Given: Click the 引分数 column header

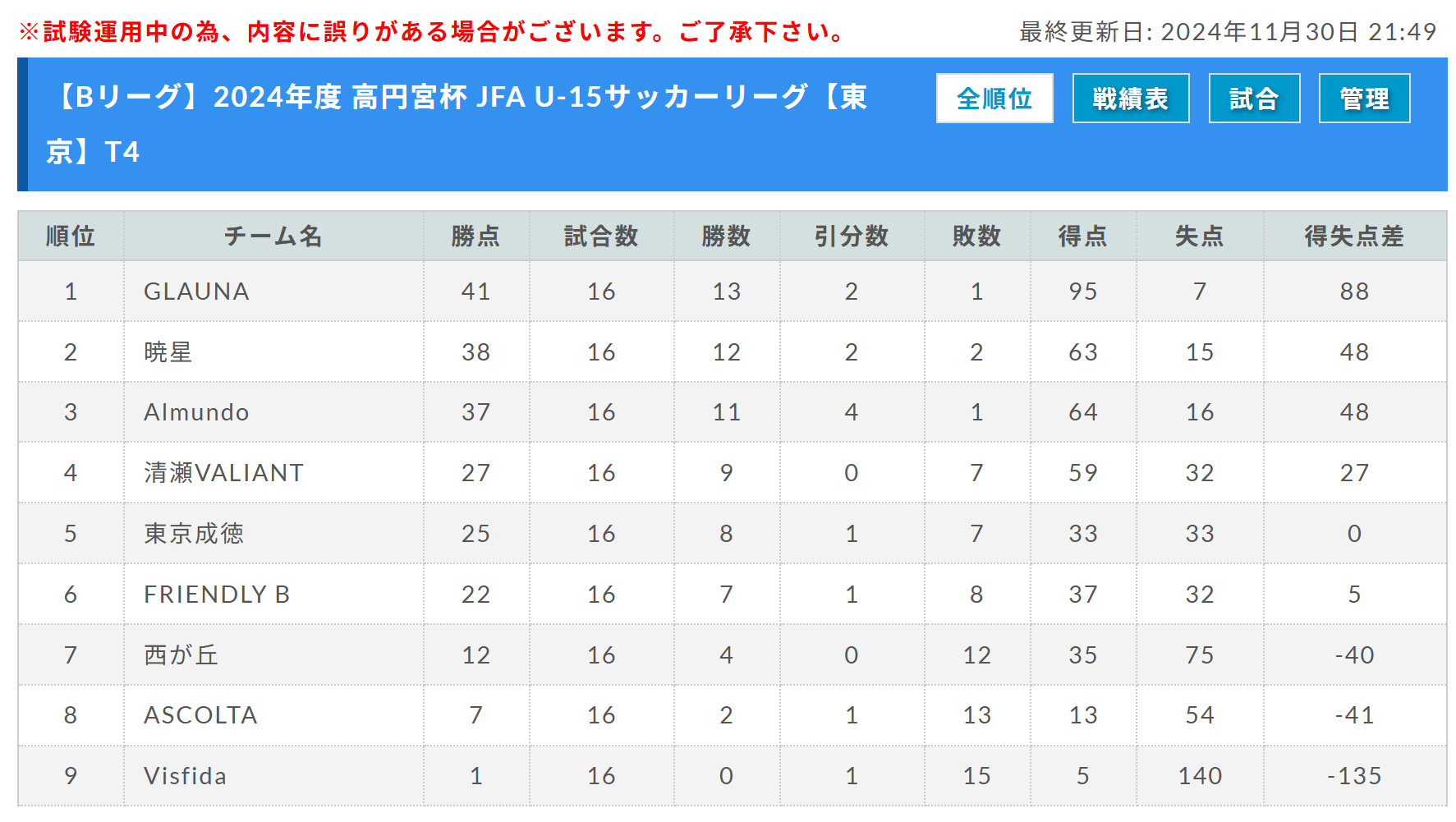Looking at the screenshot, I should tap(852, 236).
